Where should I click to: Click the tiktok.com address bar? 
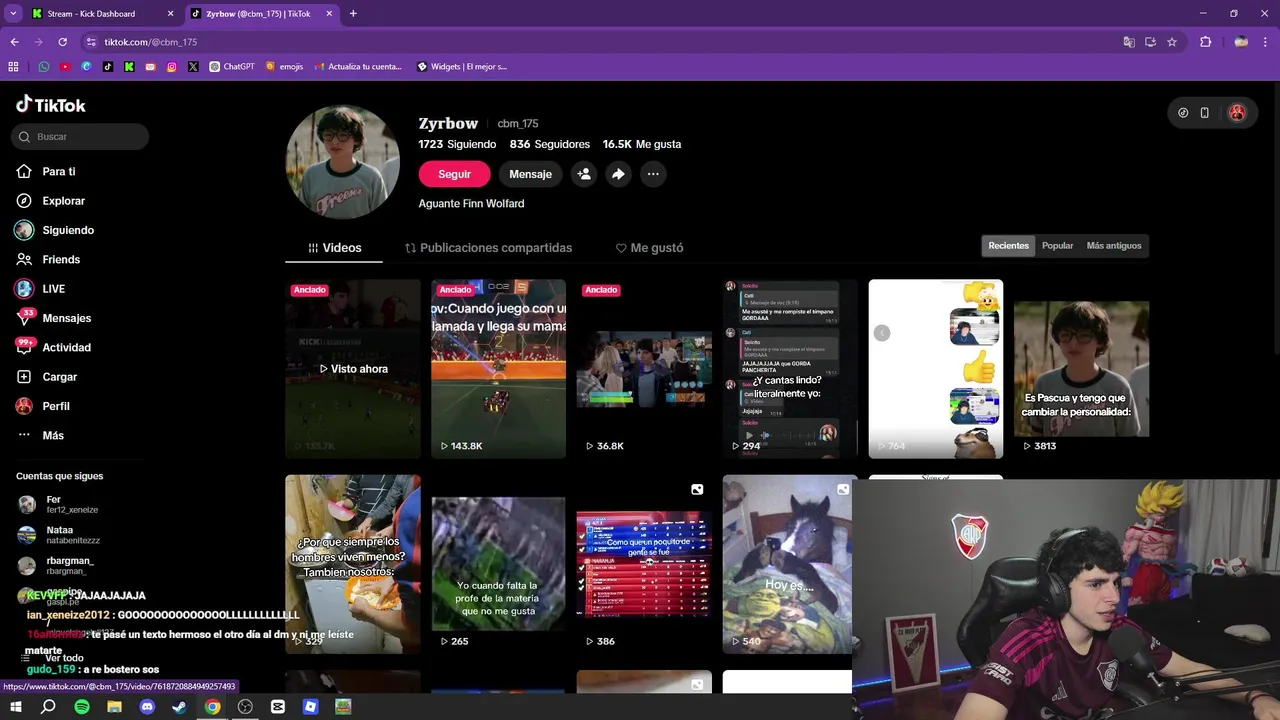600,42
